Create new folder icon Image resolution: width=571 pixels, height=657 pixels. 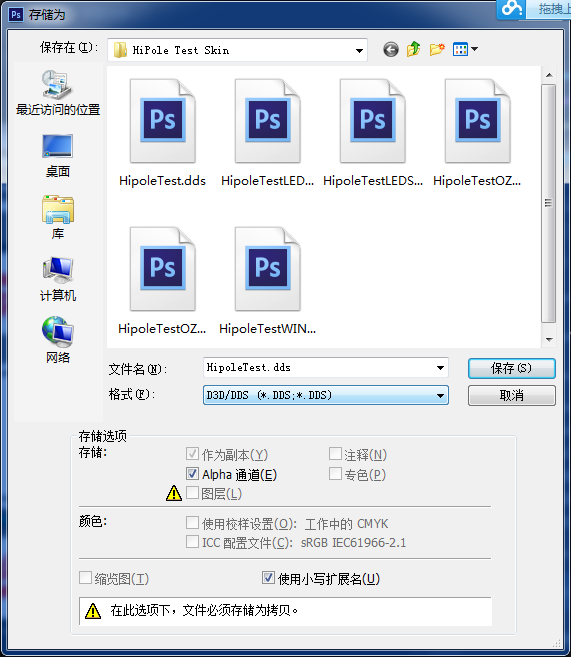pos(437,49)
